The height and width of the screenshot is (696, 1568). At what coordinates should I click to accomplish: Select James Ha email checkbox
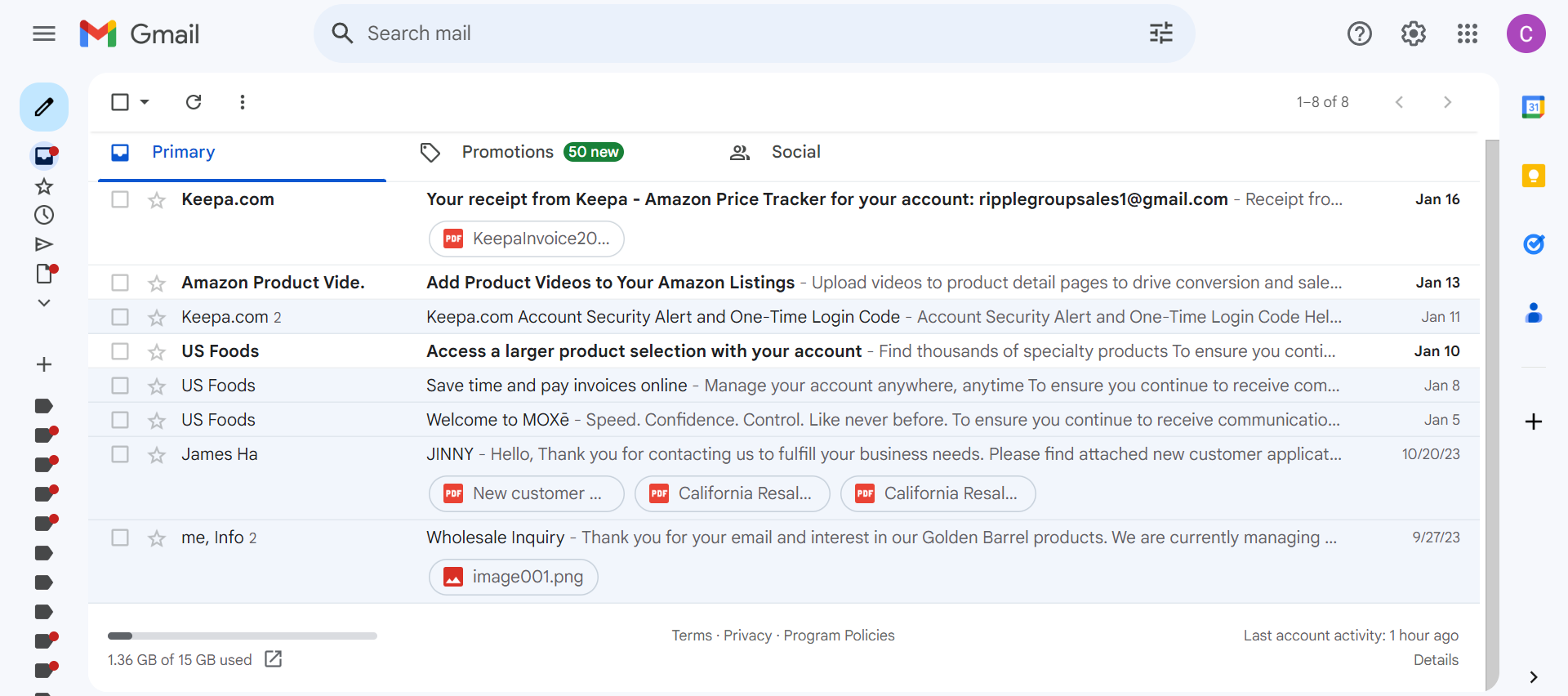click(x=120, y=454)
